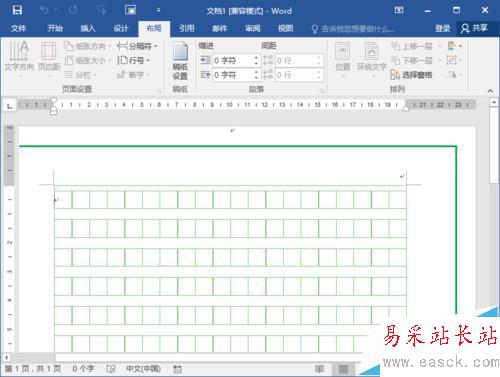Click the macro recording icon in status bar
The image size is (500, 377).
point(178,369)
